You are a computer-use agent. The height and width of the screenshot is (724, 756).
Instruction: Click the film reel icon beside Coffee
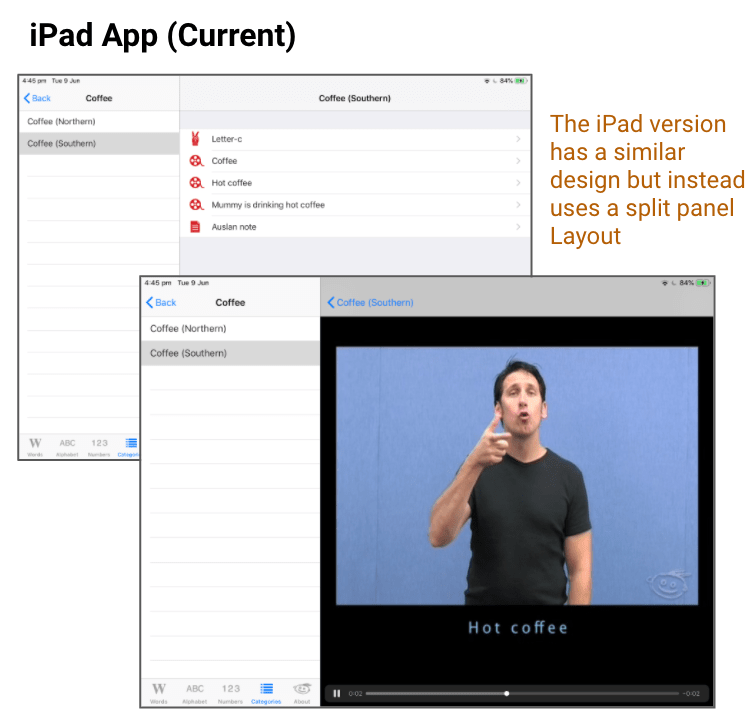pyautogui.click(x=196, y=161)
